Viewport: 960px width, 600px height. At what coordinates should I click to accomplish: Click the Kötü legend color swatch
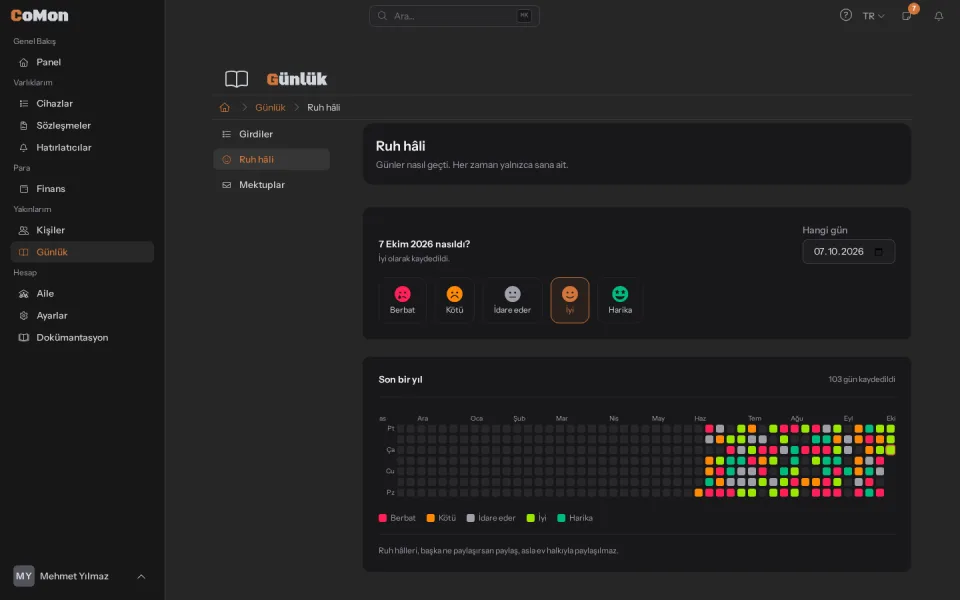click(x=430, y=518)
